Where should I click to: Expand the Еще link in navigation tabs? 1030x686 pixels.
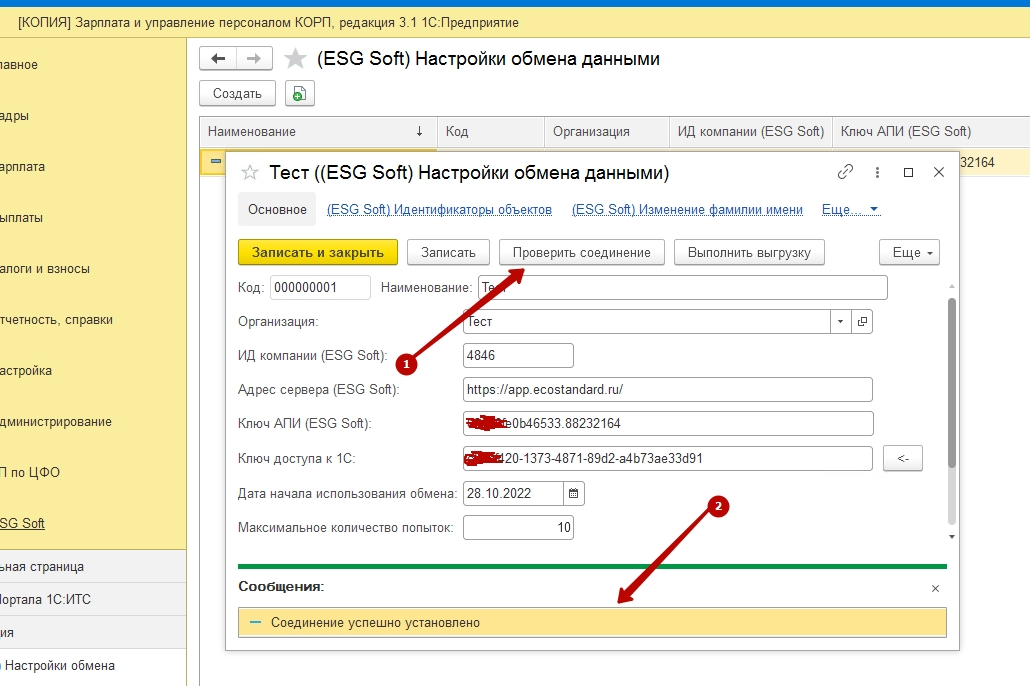pyautogui.click(x=850, y=210)
